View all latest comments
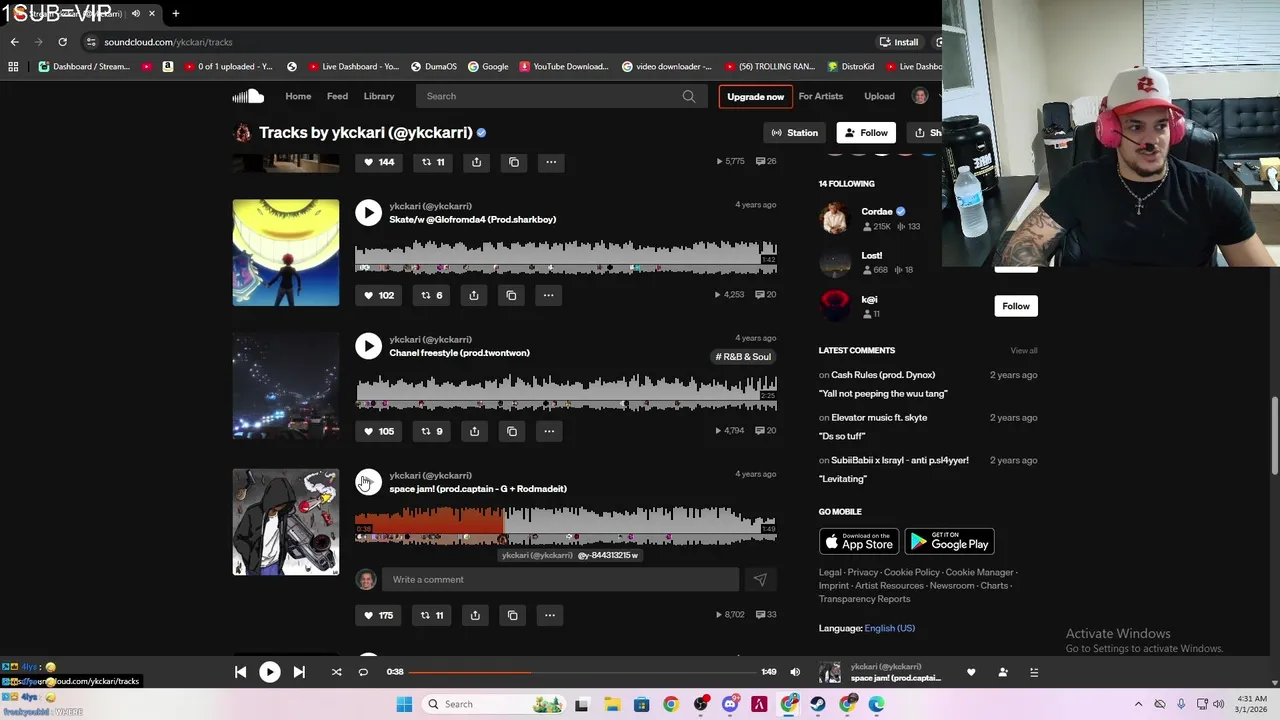 click(1023, 350)
